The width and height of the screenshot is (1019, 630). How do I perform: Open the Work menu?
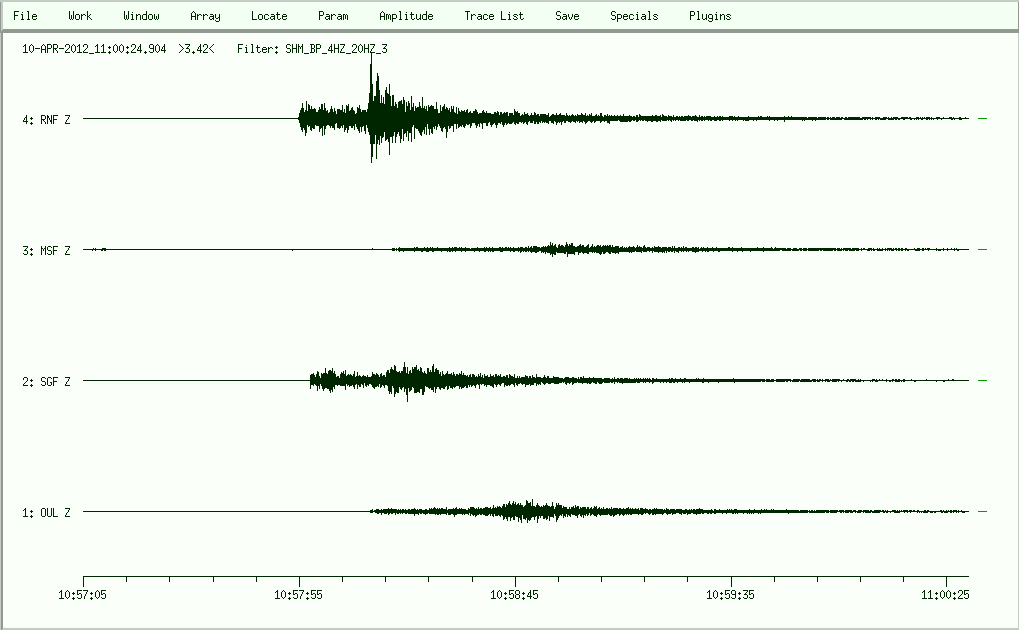click(x=80, y=16)
